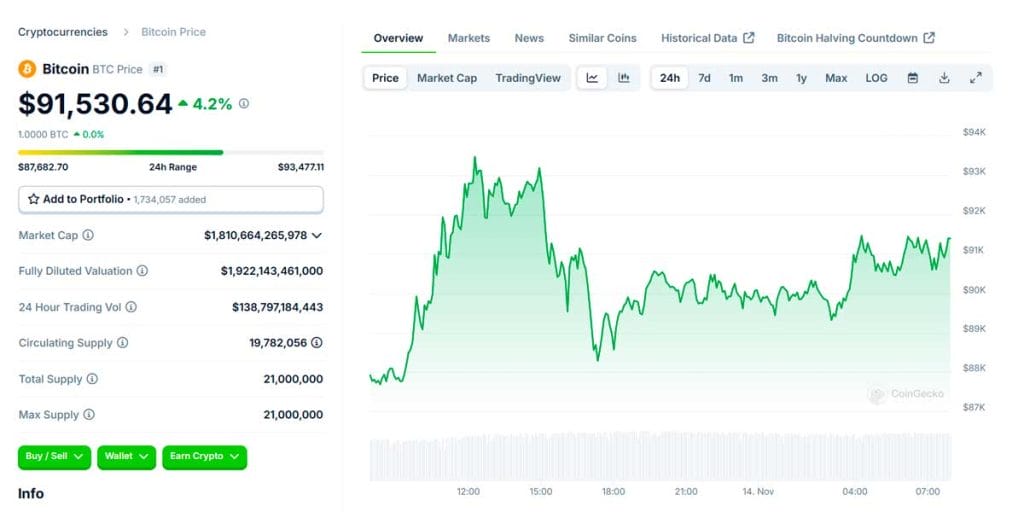Open the calendar date range picker

[x=912, y=78]
